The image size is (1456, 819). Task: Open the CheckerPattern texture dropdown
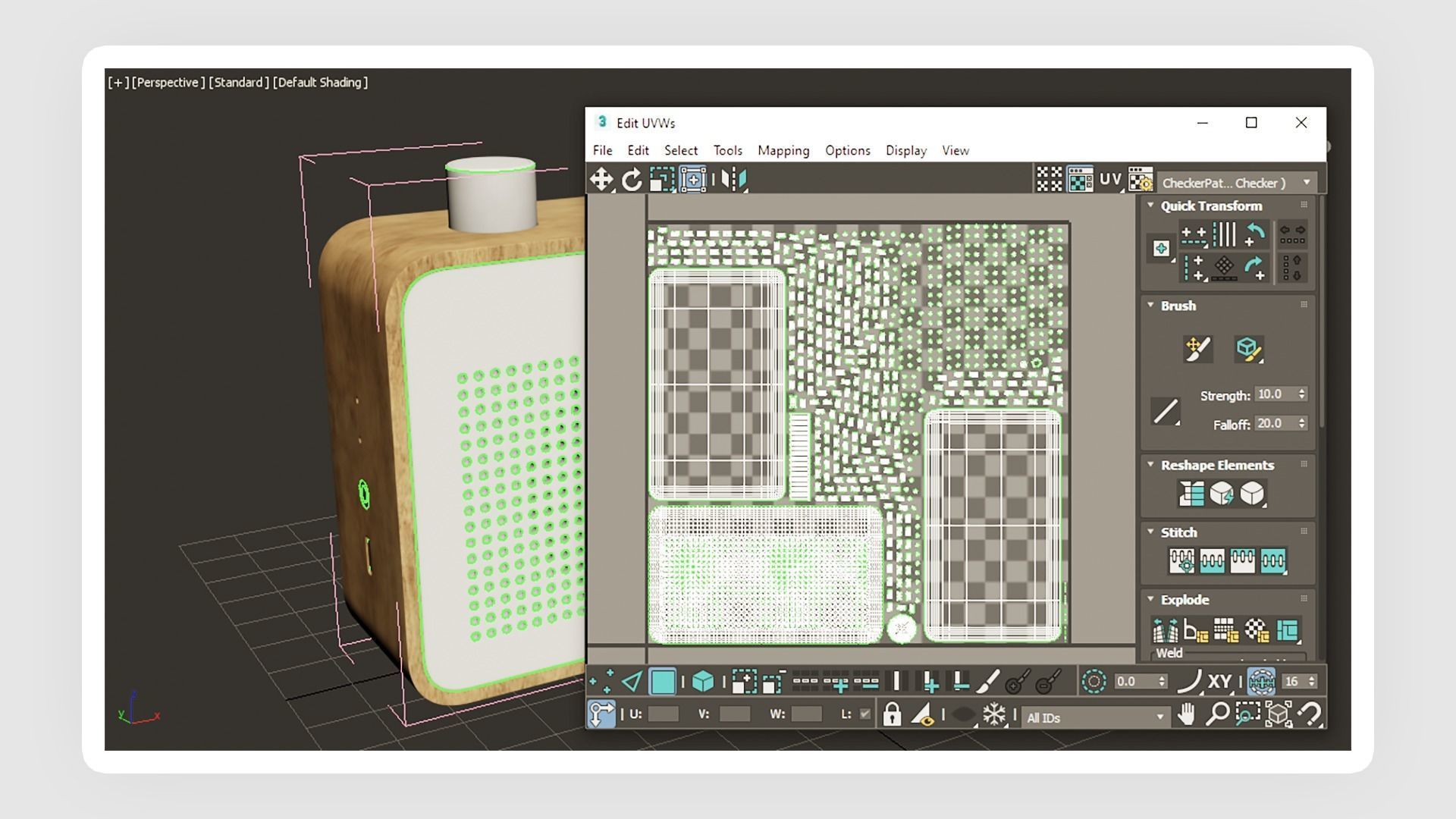1307,182
